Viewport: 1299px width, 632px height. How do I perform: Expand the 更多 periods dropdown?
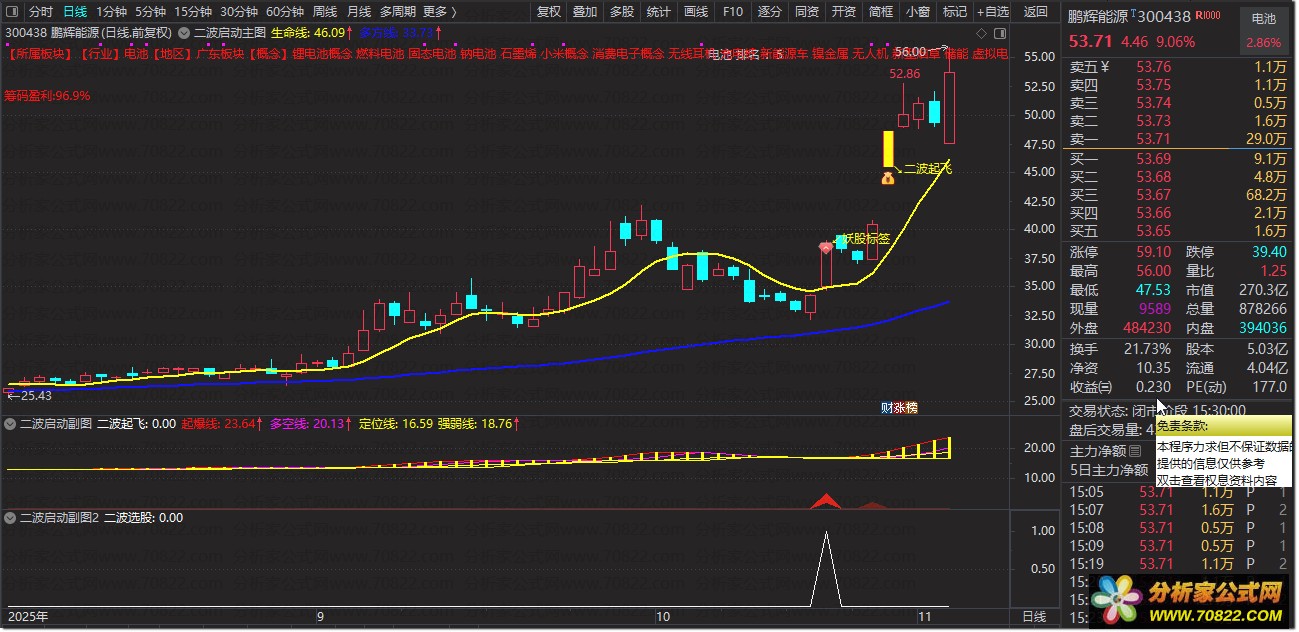click(x=439, y=12)
